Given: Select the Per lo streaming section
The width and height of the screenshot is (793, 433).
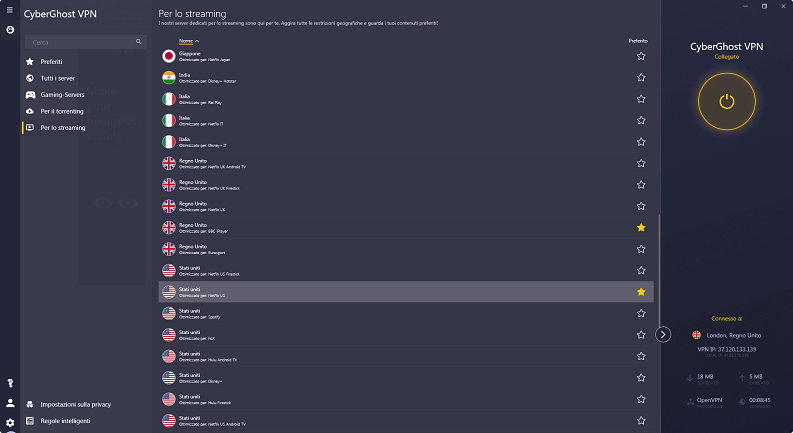Looking at the screenshot, I should click(63, 127).
